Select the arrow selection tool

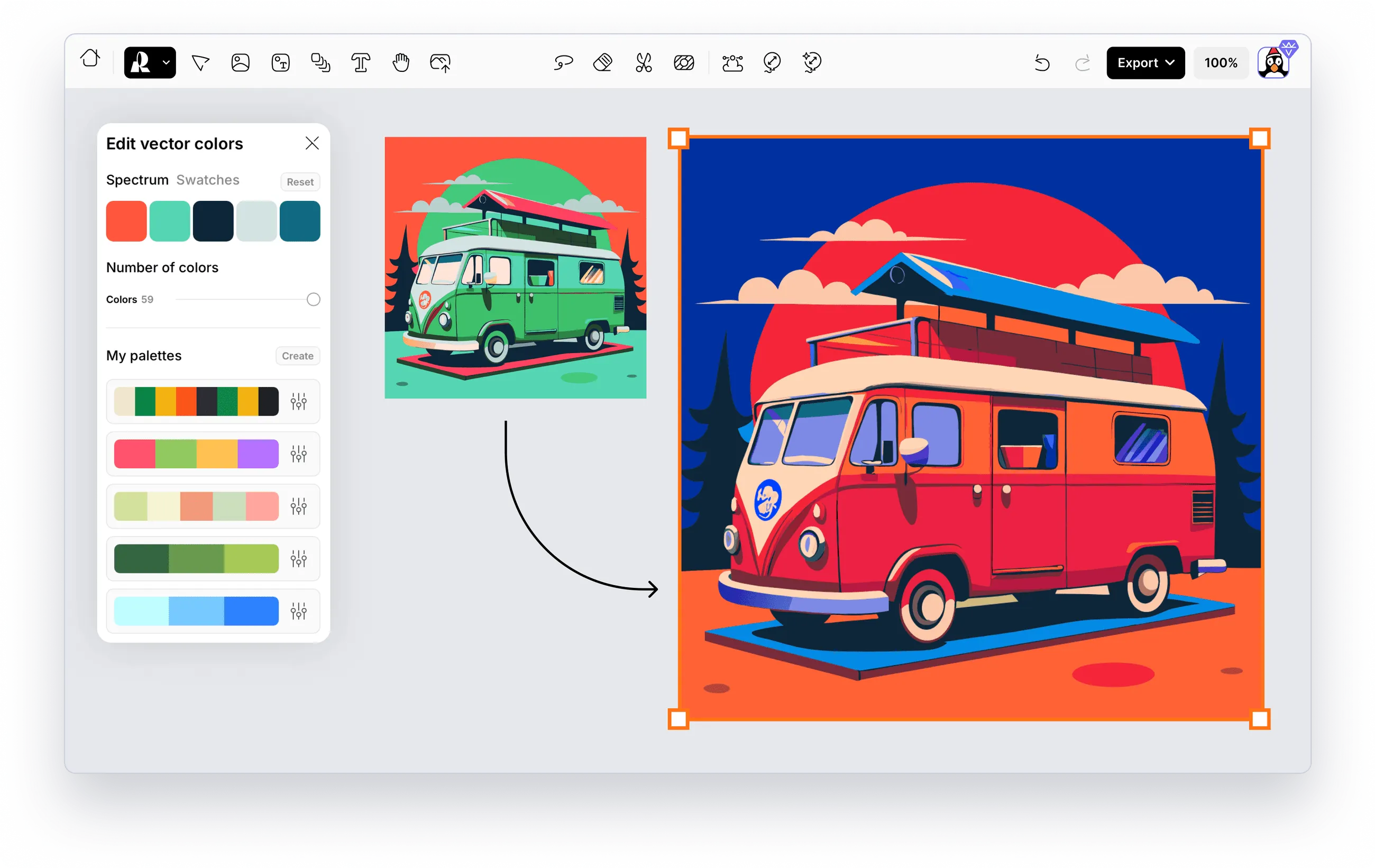tap(200, 62)
